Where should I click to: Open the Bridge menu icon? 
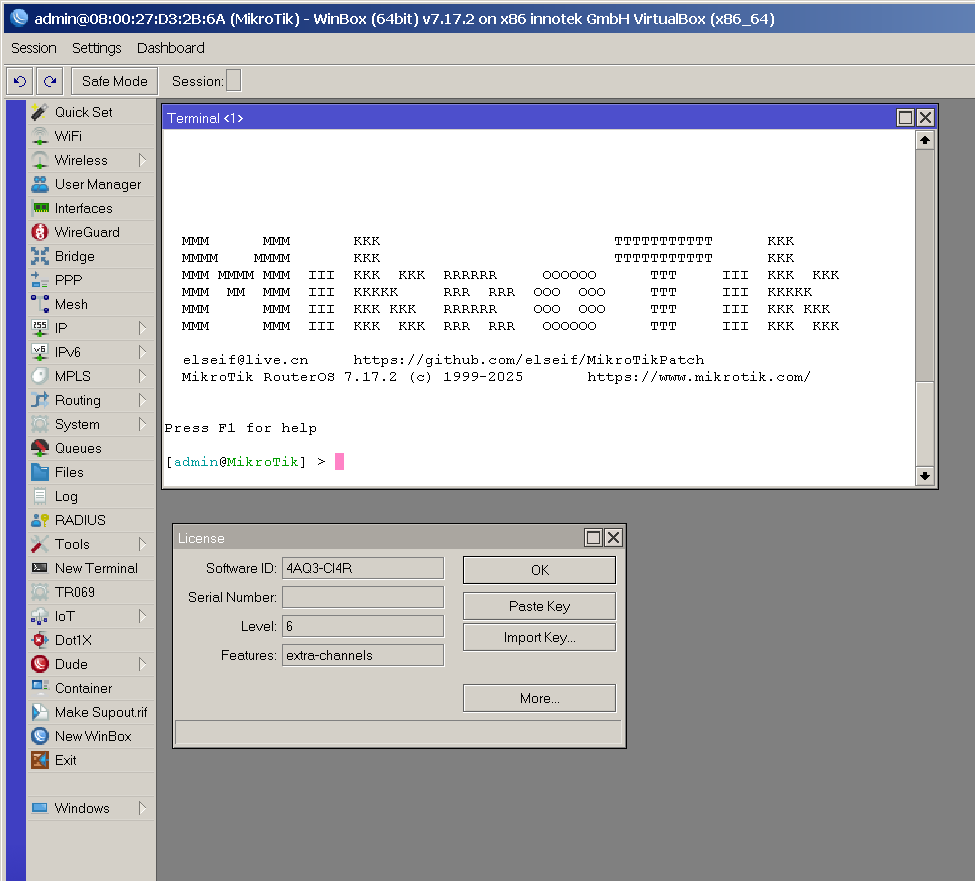tap(40, 256)
